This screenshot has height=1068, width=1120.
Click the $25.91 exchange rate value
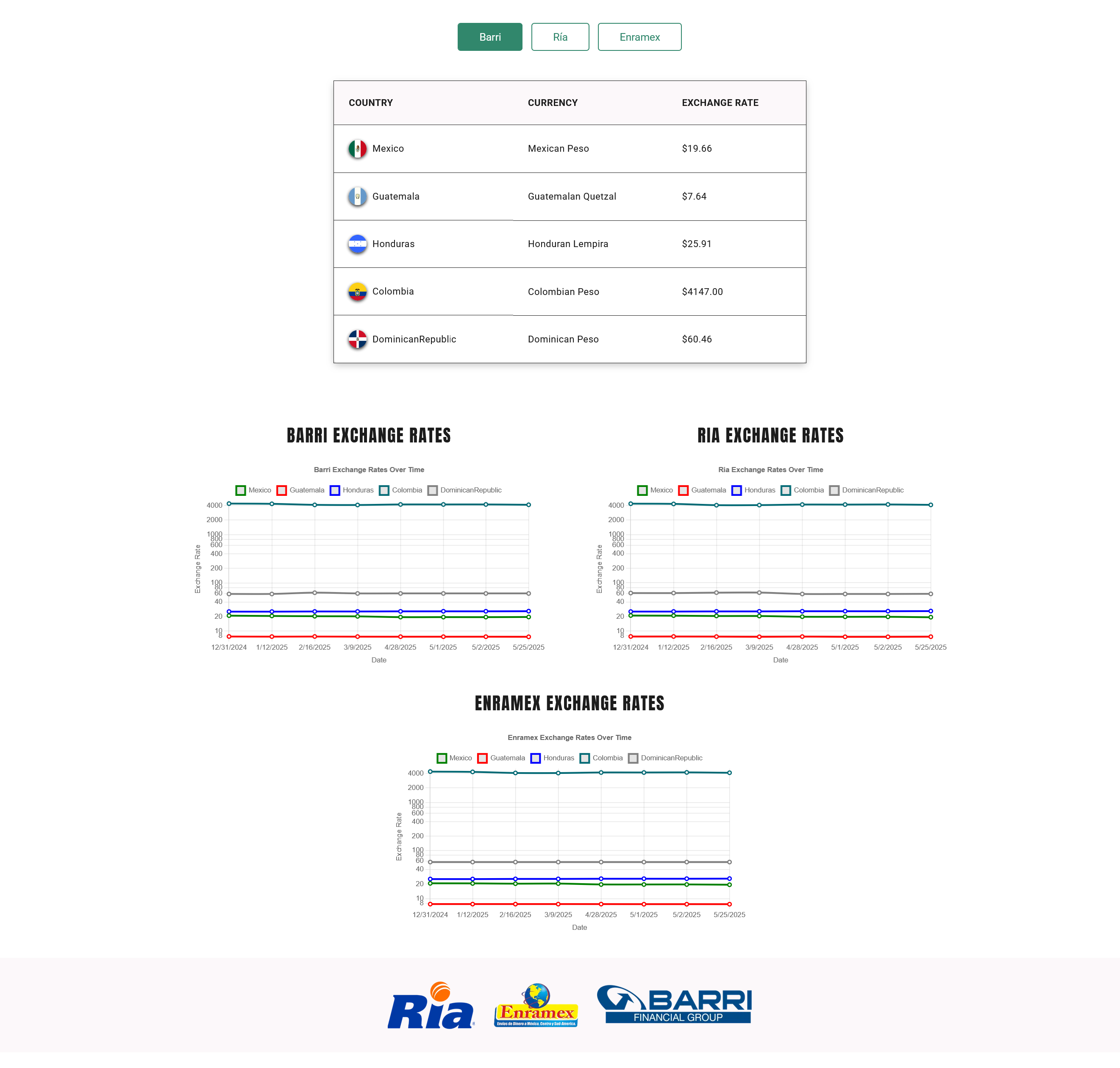tap(697, 244)
